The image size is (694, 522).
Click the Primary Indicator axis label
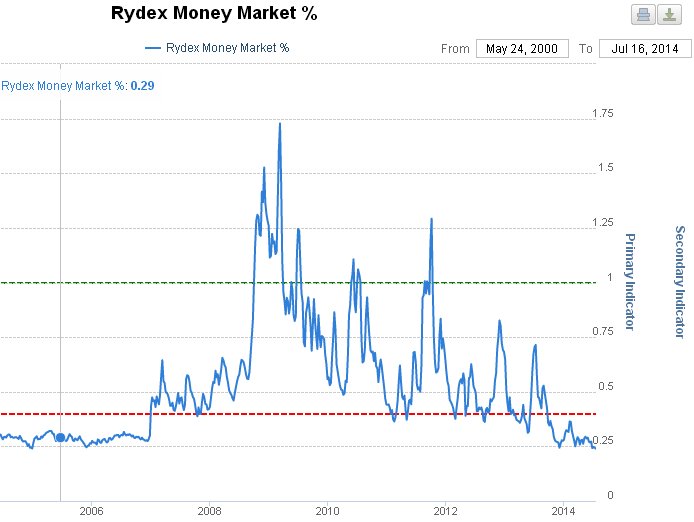pyautogui.click(x=630, y=282)
